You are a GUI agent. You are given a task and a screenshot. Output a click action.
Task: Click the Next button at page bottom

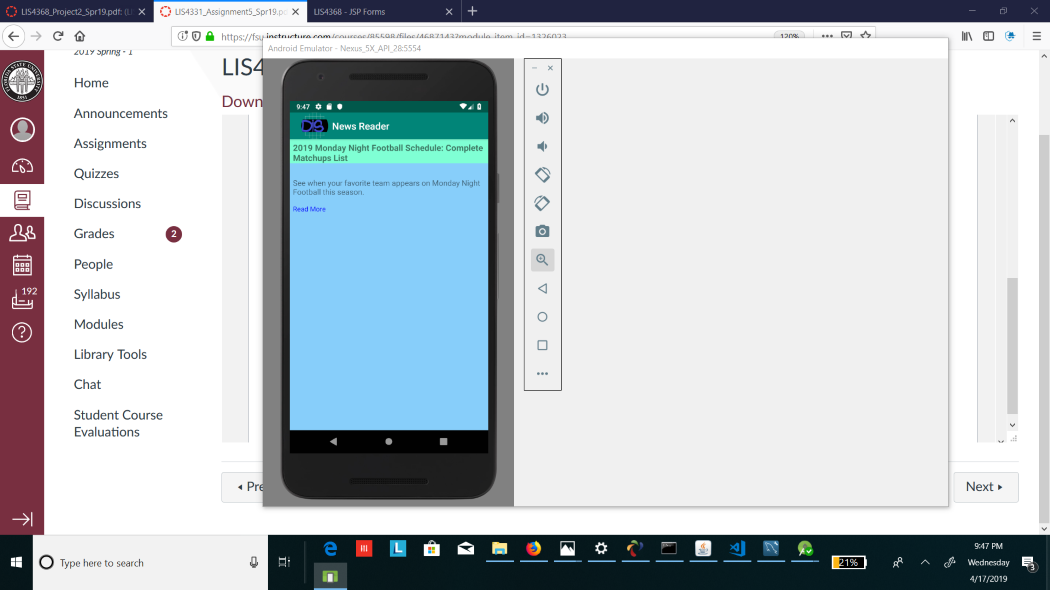coord(985,487)
